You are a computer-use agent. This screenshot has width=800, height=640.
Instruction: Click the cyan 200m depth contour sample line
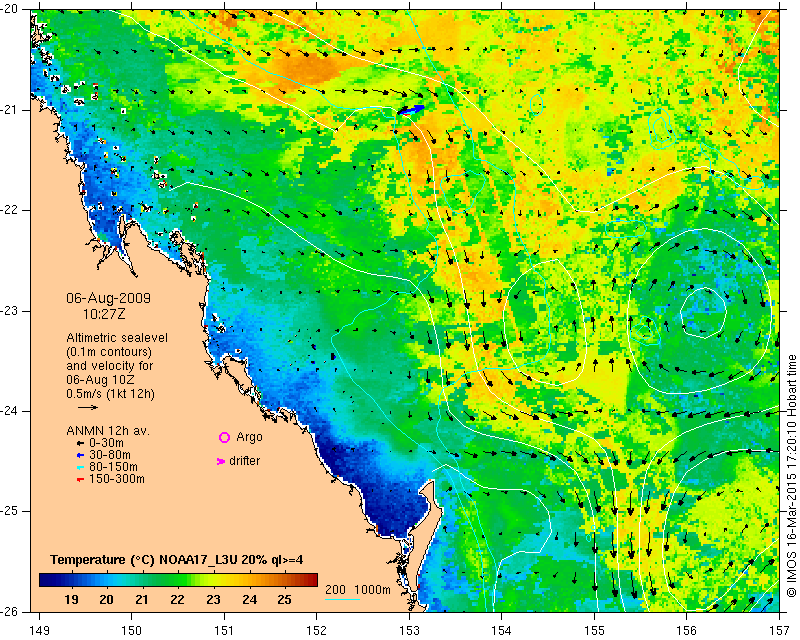(x=342, y=599)
